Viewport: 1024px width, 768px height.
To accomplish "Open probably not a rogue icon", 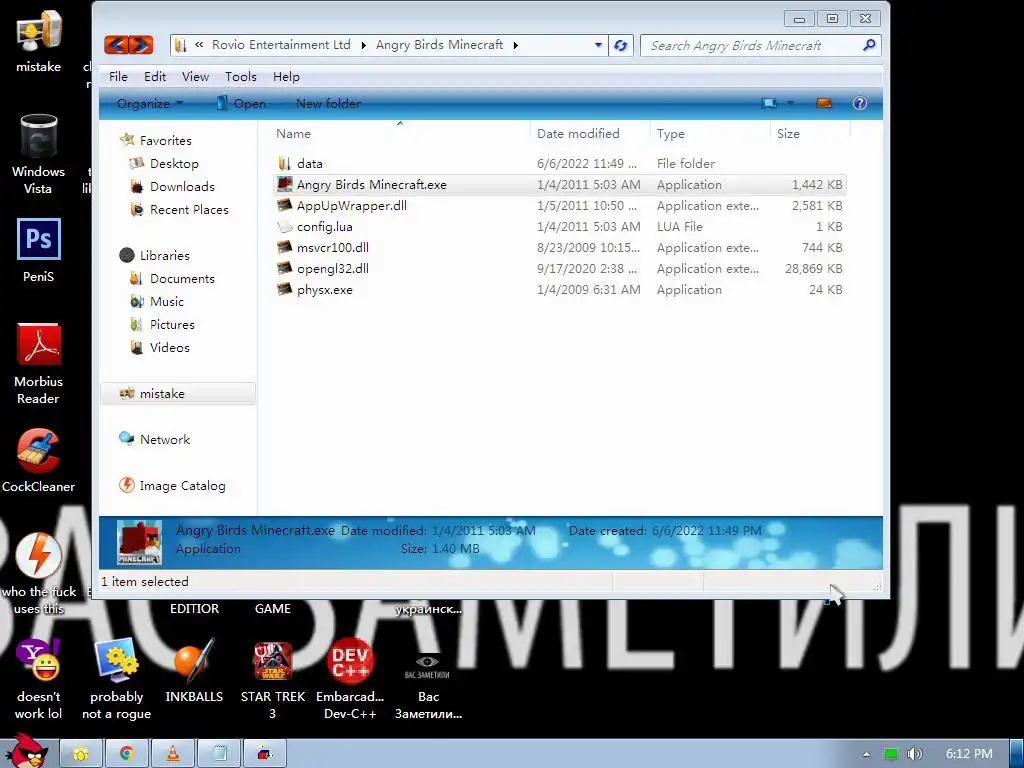I will point(116,679).
